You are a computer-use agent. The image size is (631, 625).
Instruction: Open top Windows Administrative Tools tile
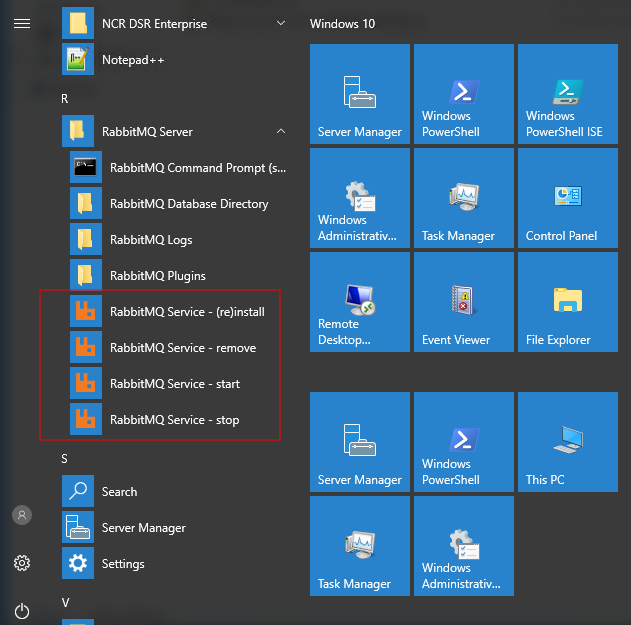(x=360, y=198)
